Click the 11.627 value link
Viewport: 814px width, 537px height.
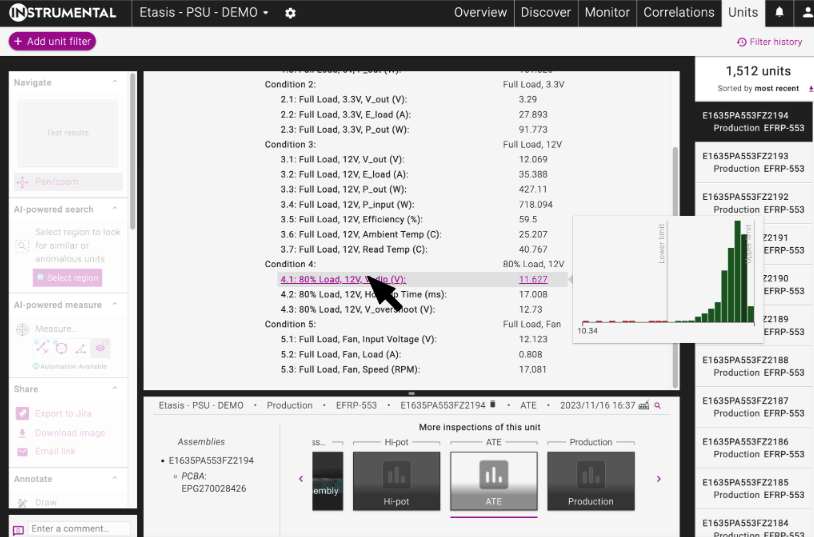[533, 279]
